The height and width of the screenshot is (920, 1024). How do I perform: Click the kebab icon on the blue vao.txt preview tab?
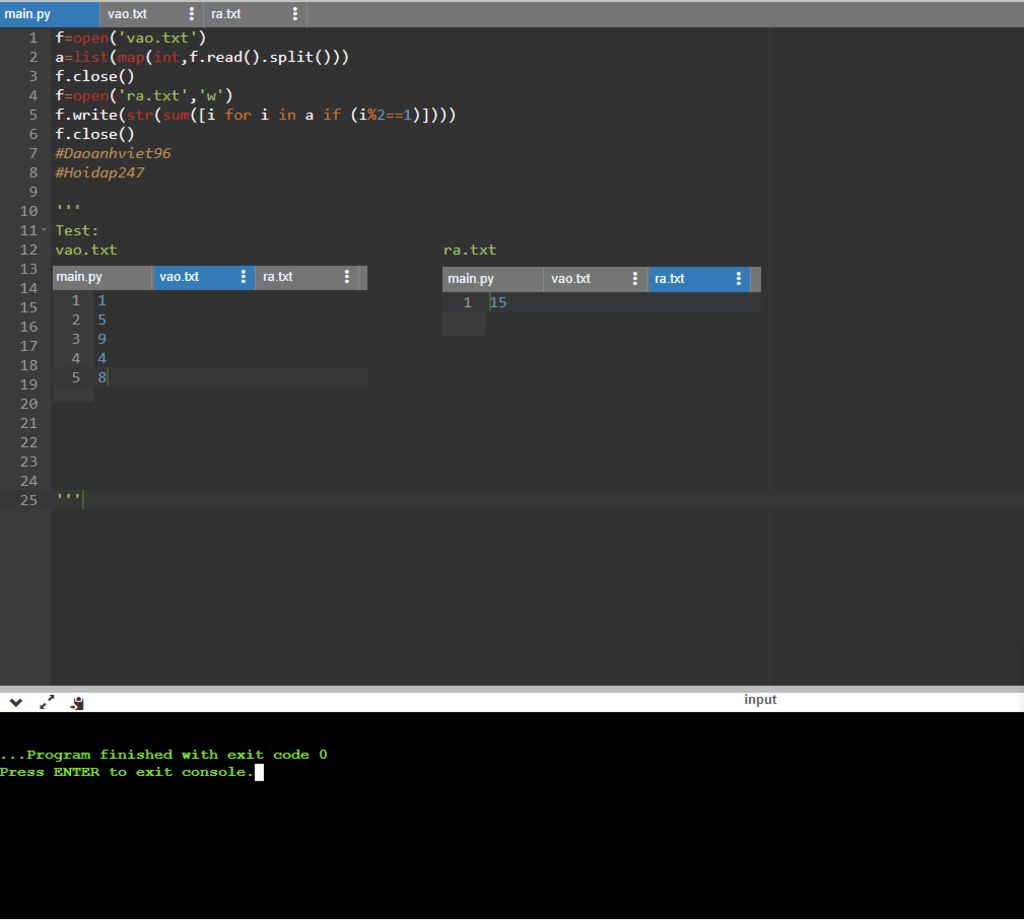[243, 277]
